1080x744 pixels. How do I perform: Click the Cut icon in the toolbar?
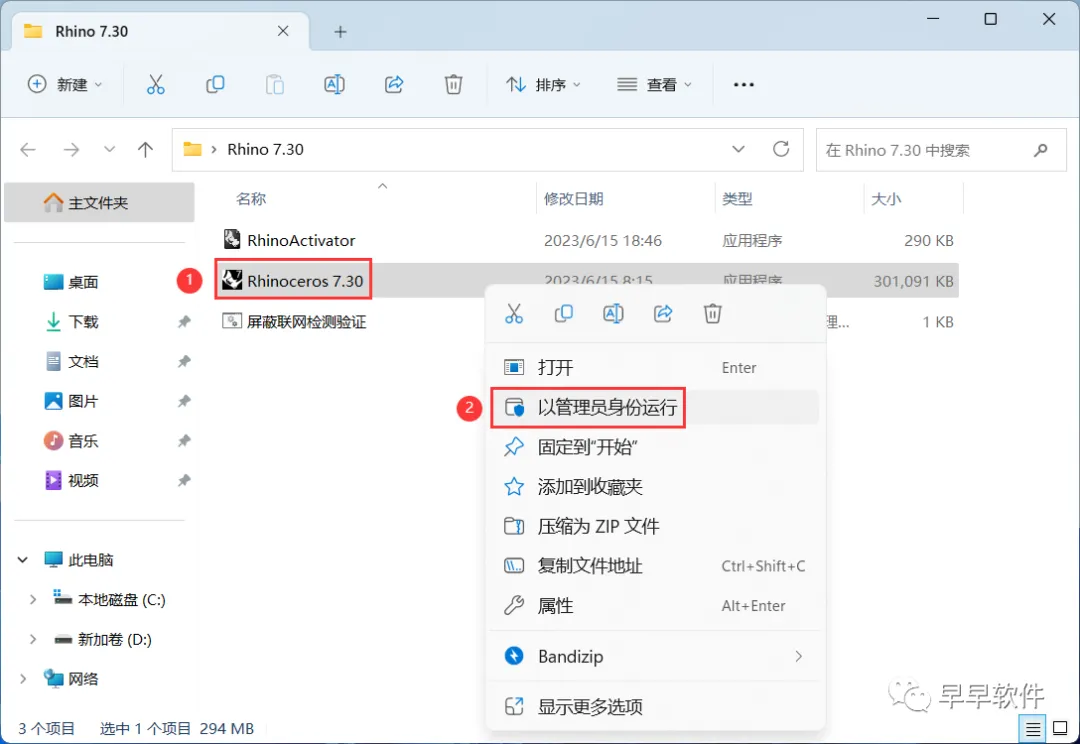(156, 85)
